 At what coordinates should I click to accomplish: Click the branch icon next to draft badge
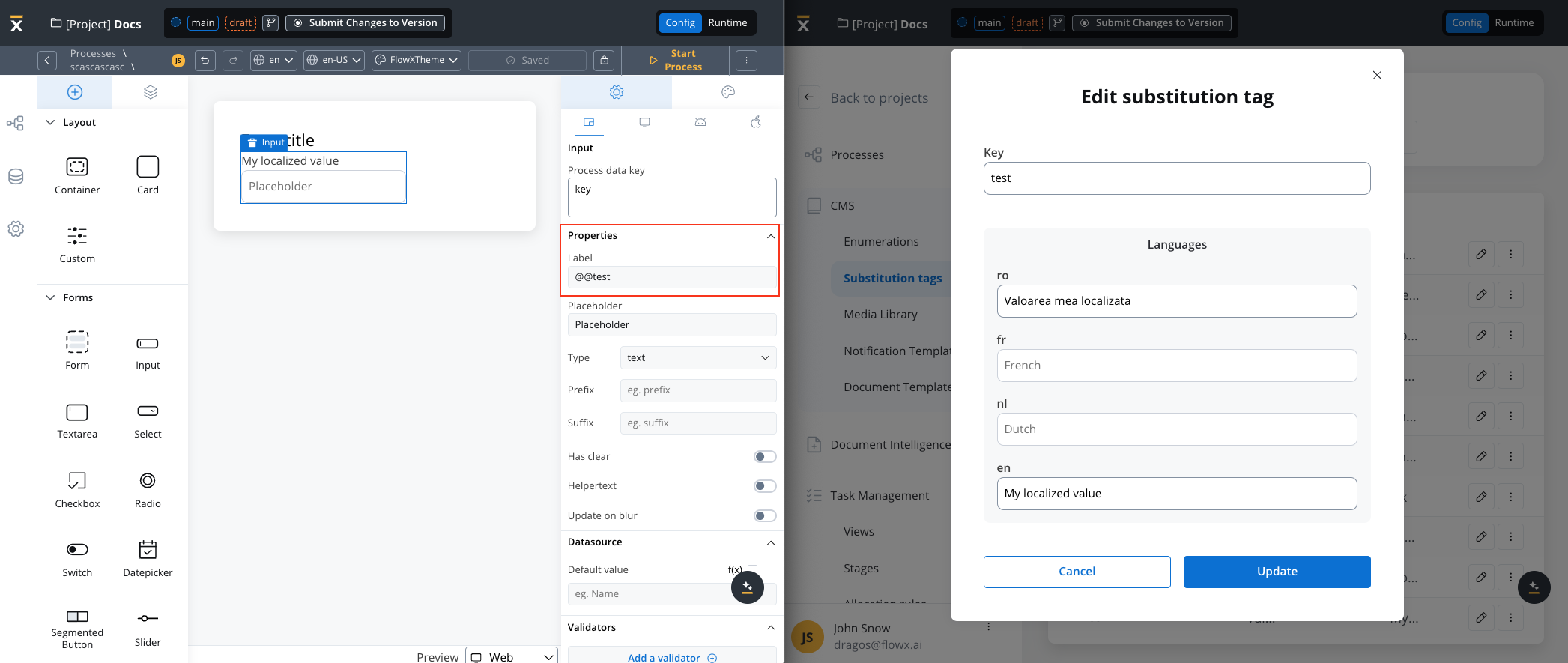271,23
